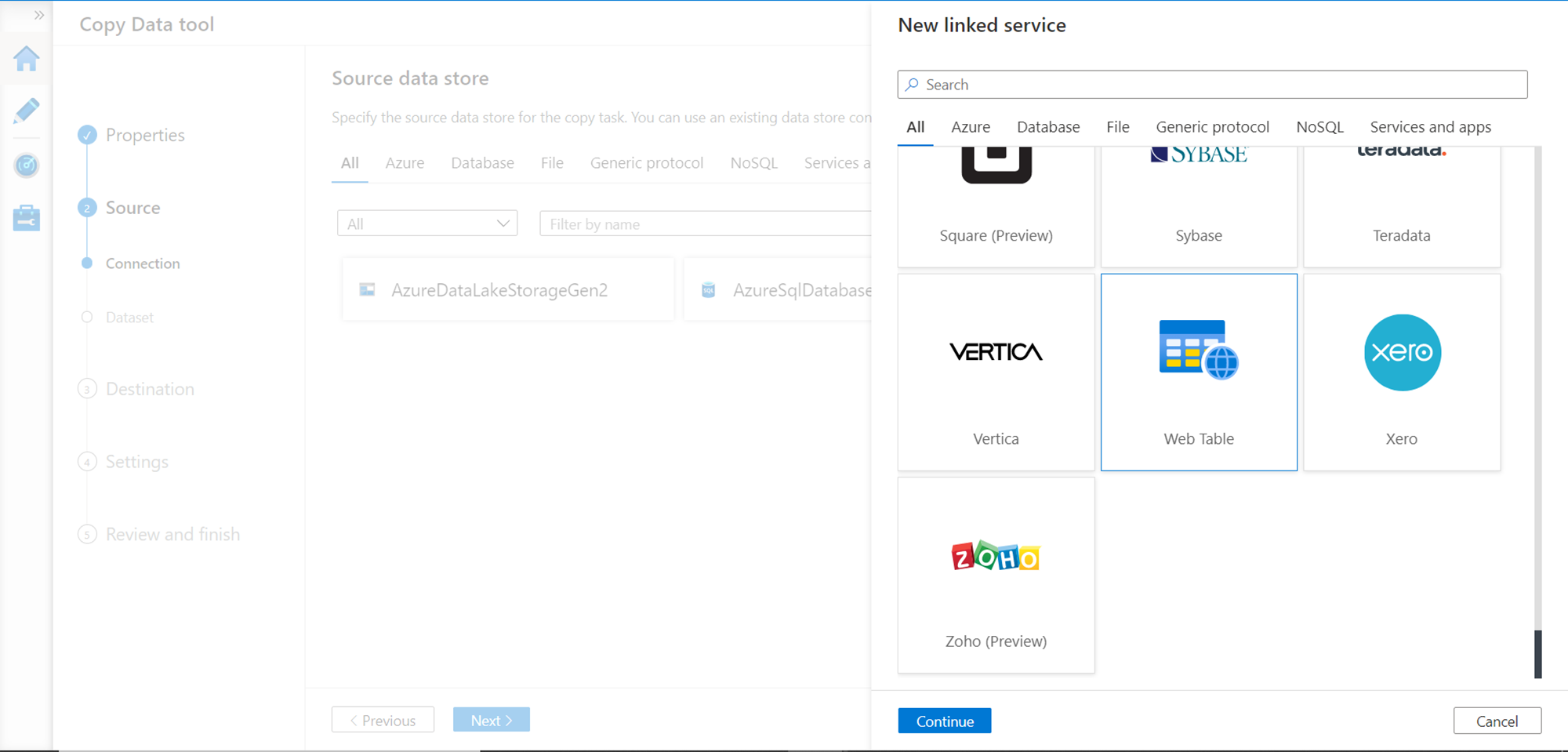Image resolution: width=1568 pixels, height=752 pixels.
Task: Click the Destination step number icon
Action: point(87,389)
